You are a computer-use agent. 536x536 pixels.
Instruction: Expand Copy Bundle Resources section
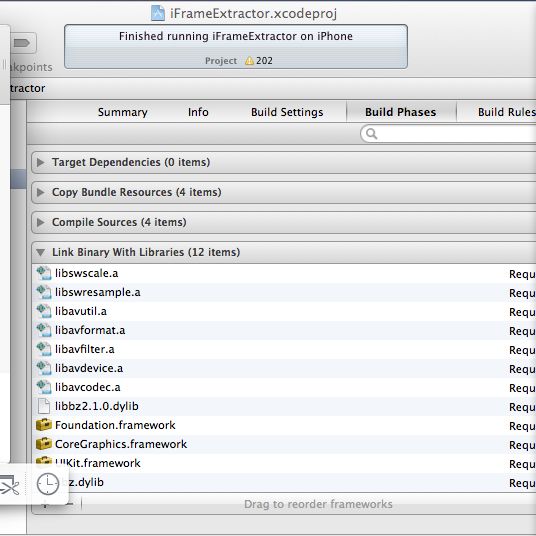click(x=41, y=192)
